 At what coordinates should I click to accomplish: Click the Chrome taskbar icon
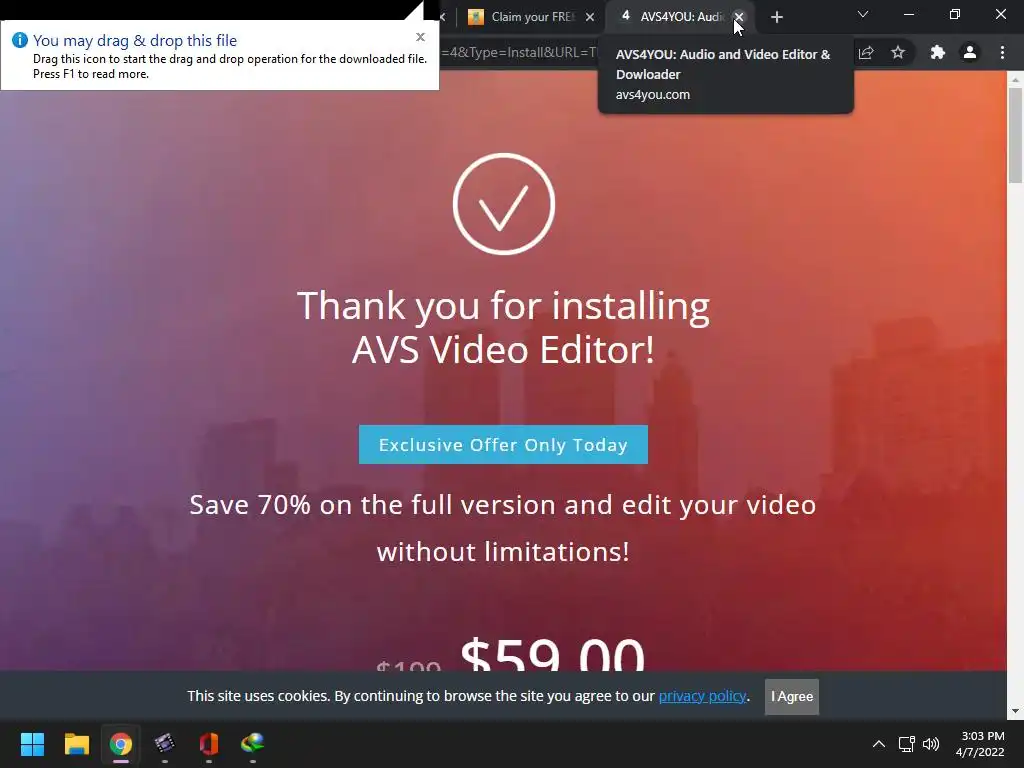click(x=121, y=744)
